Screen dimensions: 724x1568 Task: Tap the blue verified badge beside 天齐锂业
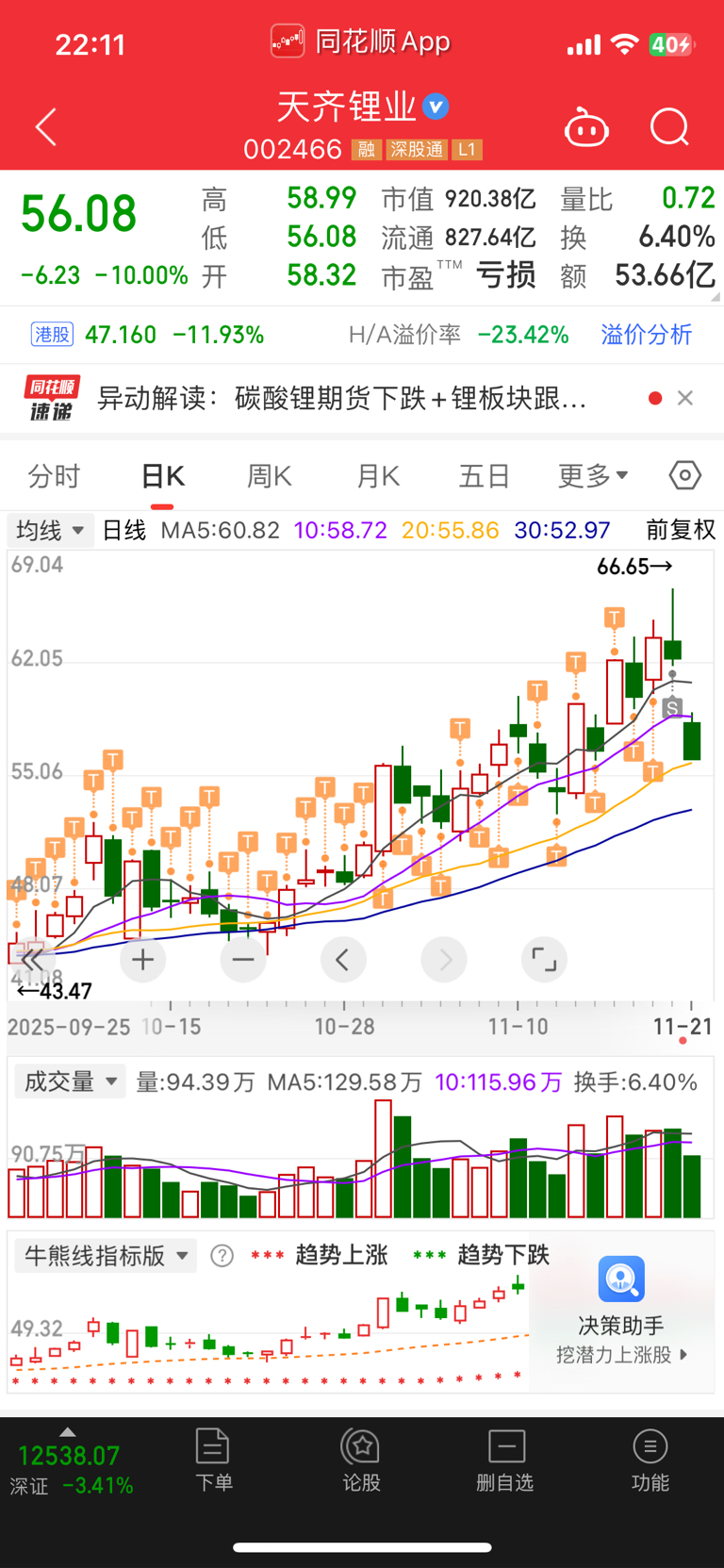click(x=435, y=107)
